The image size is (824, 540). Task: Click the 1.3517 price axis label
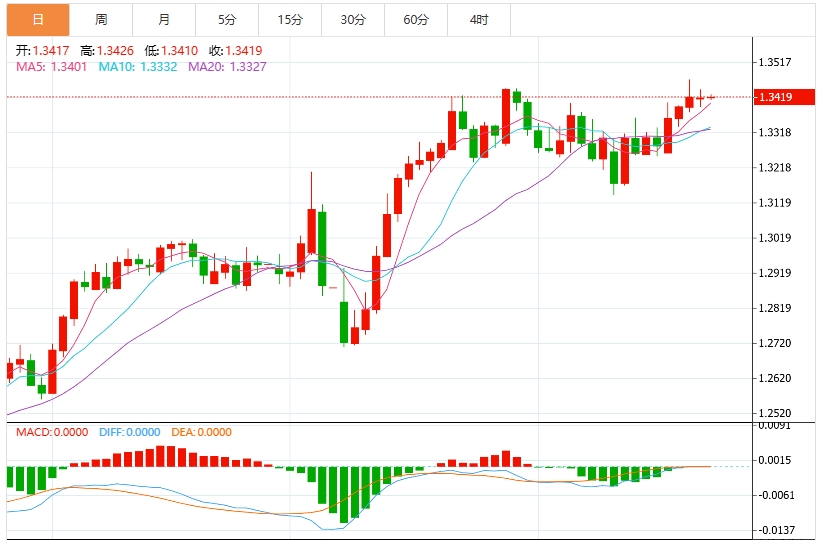[775, 62]
